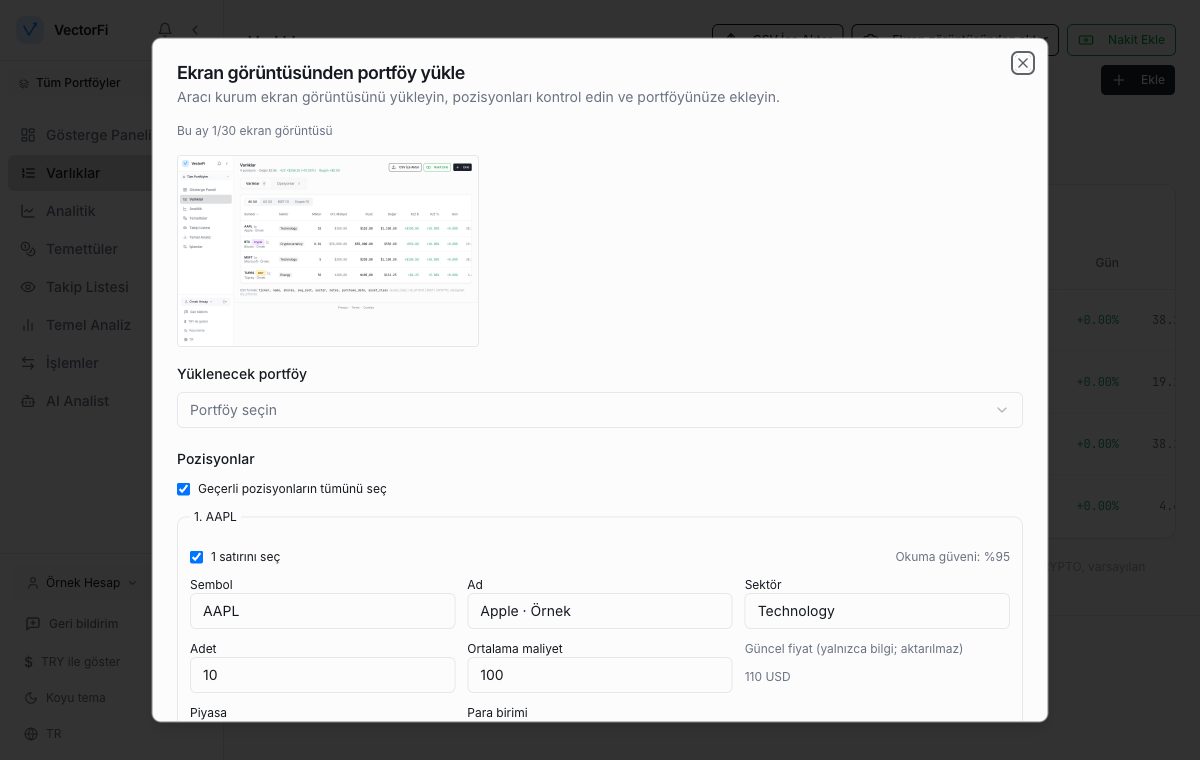The image size is (1200, 760).
Task: Click the Koyu tema moon icon
Action: 32,698
